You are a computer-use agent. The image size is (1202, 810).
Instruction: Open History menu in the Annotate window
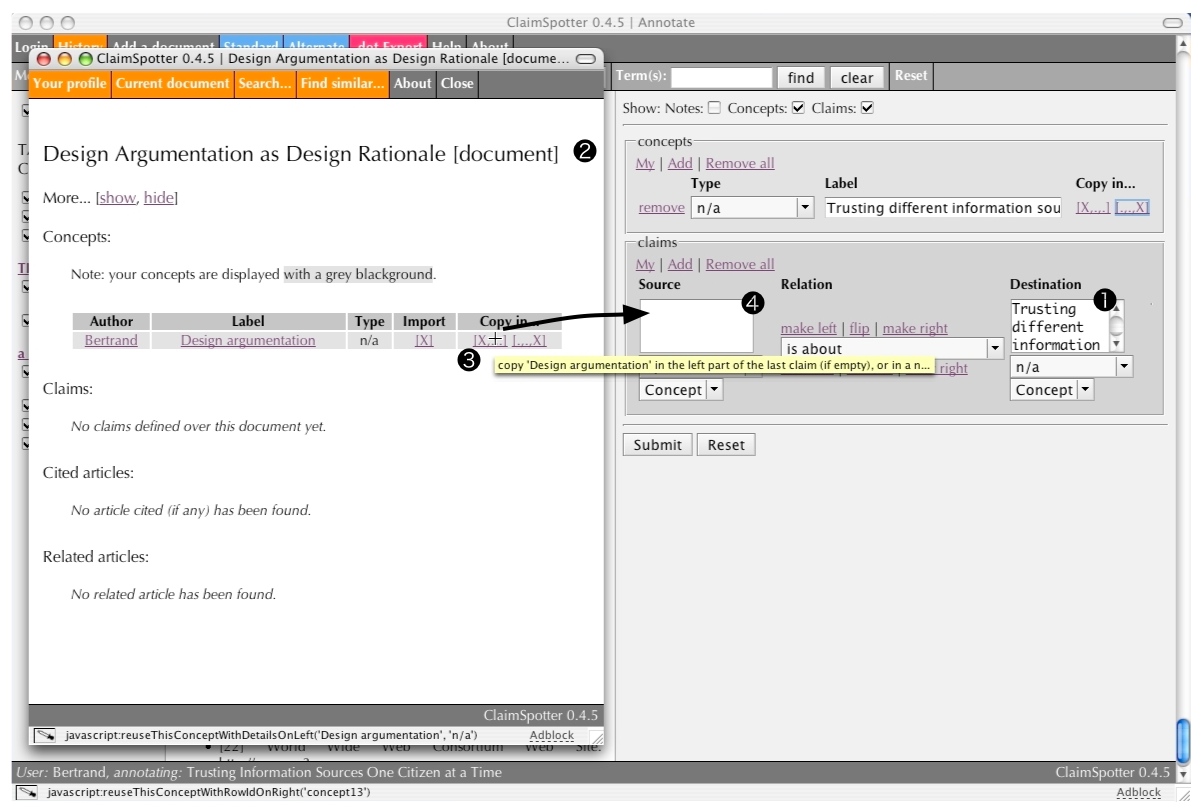(x=79, y=46)
